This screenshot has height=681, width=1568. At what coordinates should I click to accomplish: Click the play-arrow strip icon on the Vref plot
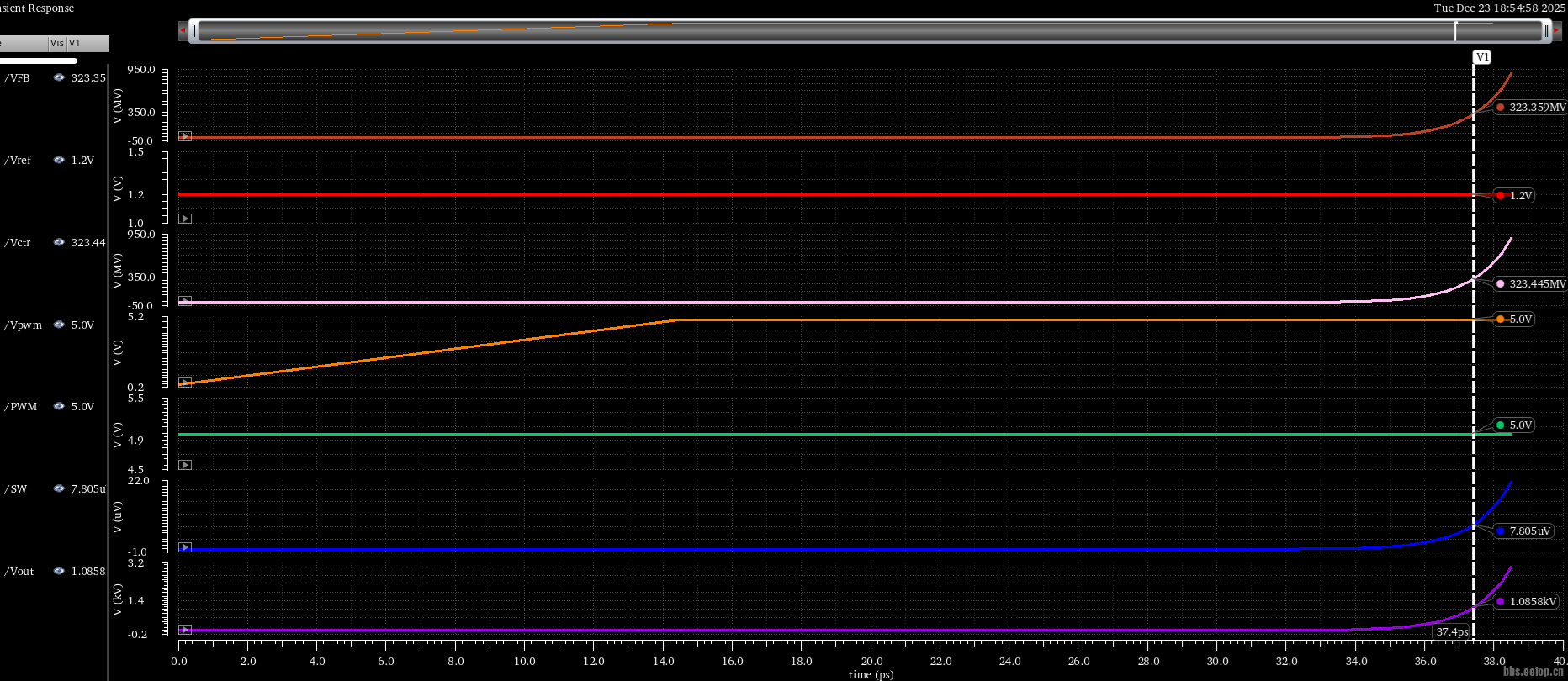pos(185,219)
